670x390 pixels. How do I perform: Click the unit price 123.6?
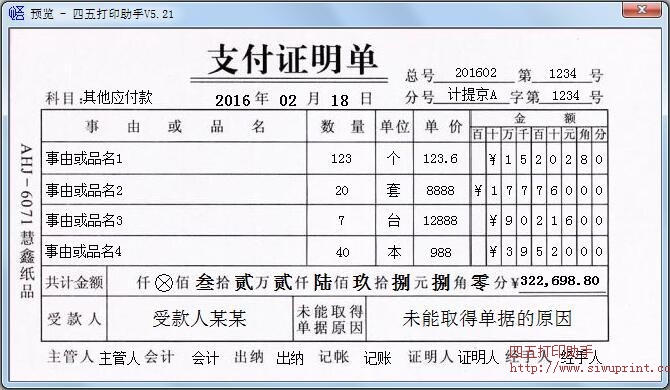coord(441,159)
